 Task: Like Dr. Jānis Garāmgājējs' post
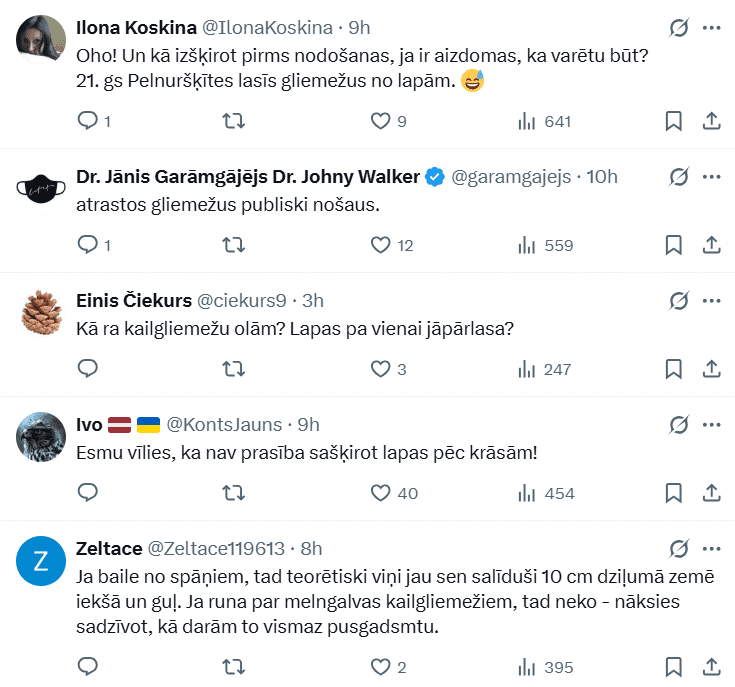coord(380,245)
